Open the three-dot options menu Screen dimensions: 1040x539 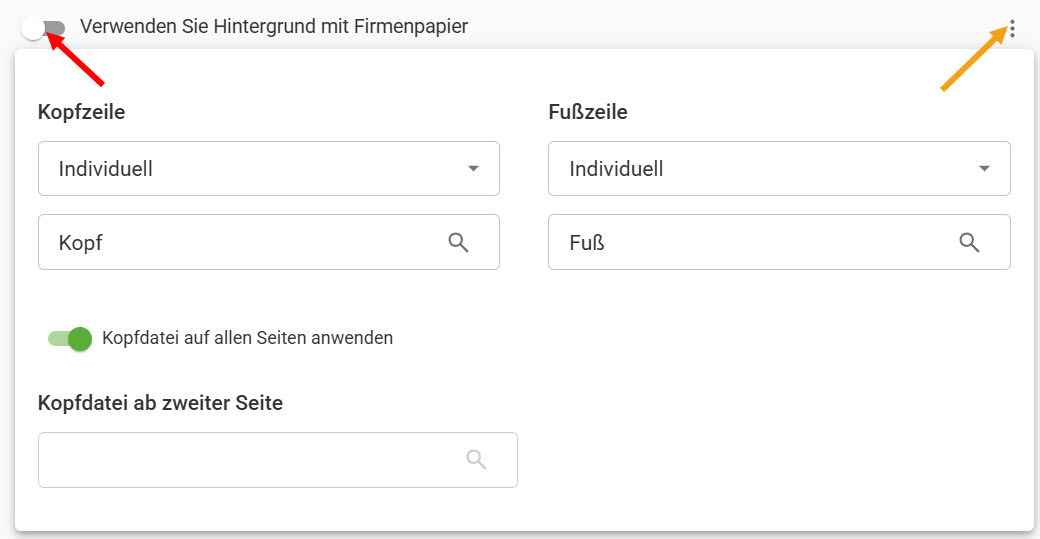point(1012,29)
